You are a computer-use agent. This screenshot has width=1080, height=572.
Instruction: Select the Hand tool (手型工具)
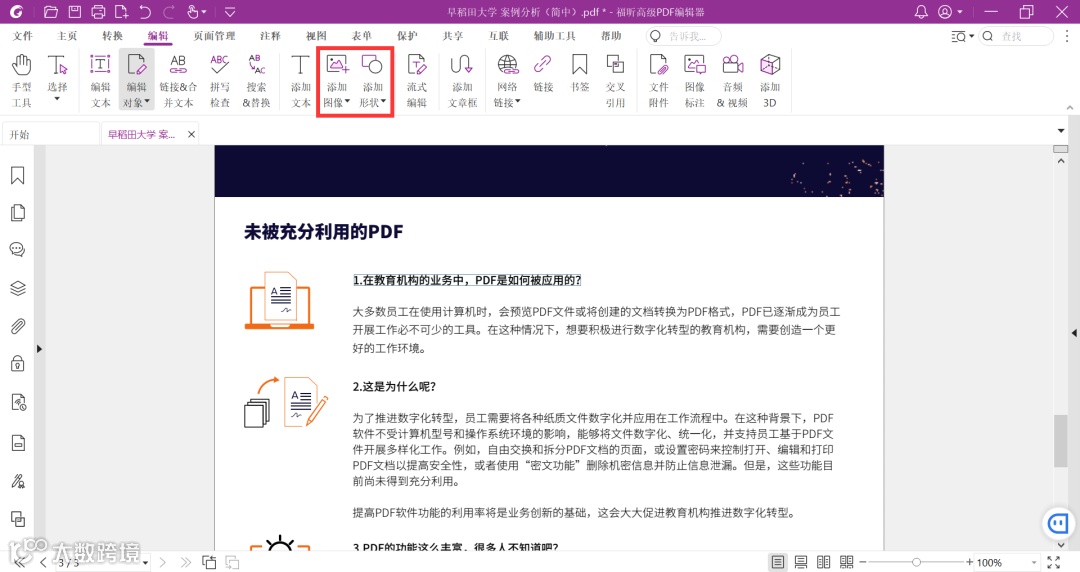click(21, 81)
